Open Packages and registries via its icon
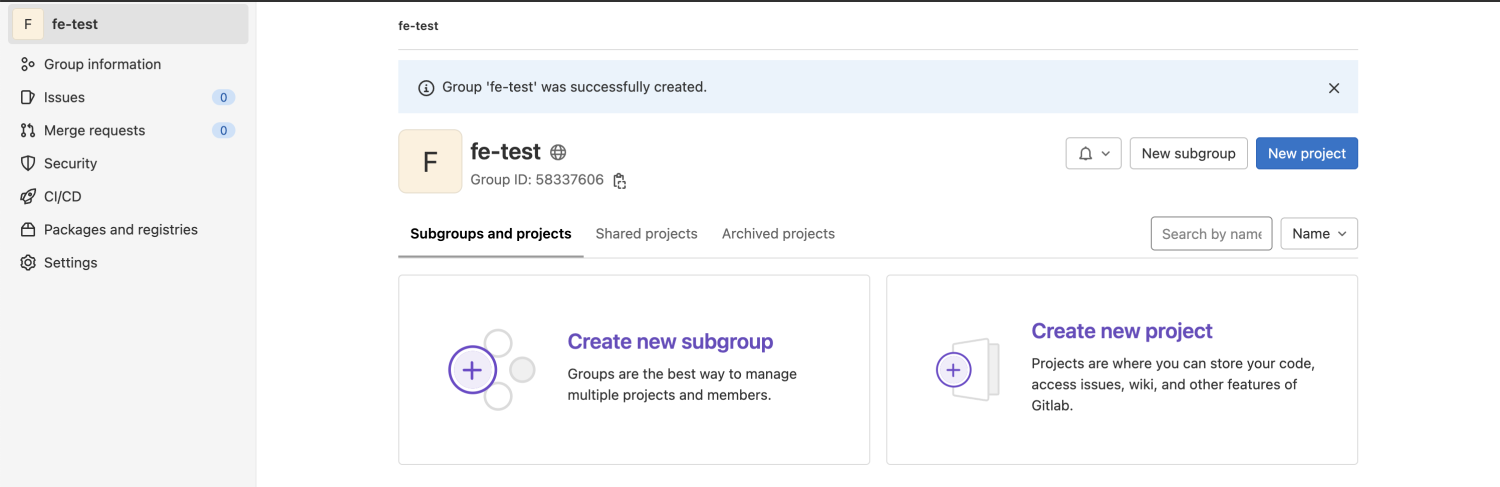This screenshot has width=1500, height=487. (x=28, y=229)
